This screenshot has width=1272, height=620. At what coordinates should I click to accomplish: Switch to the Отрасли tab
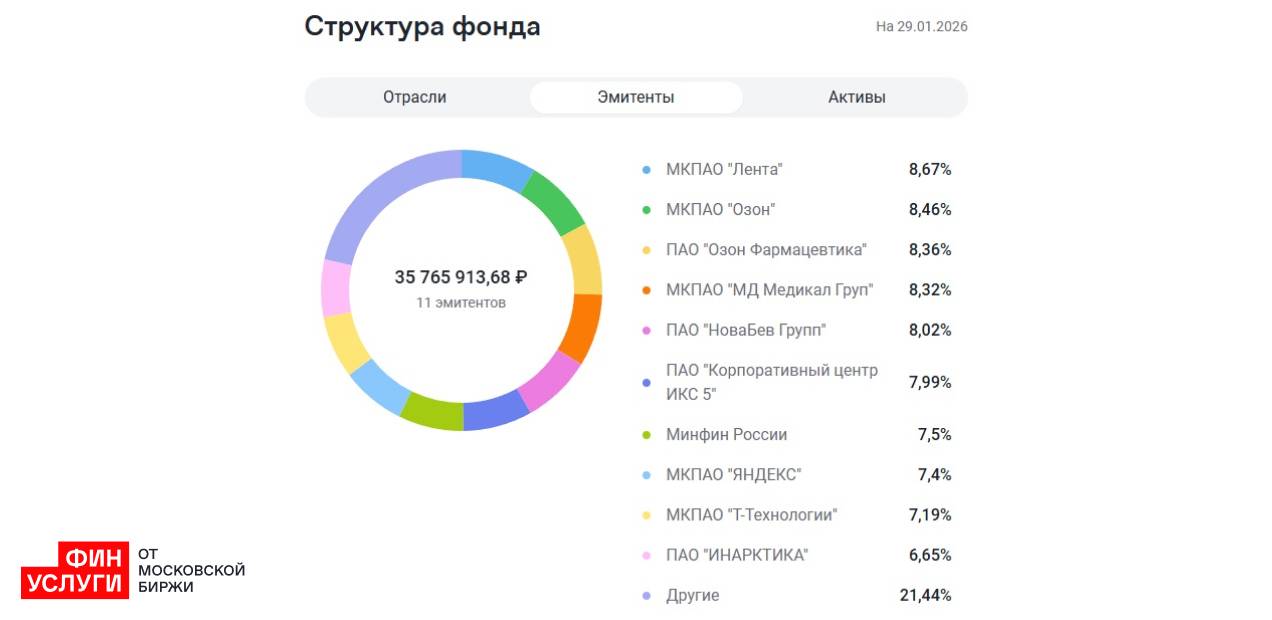tap(414, 97)
